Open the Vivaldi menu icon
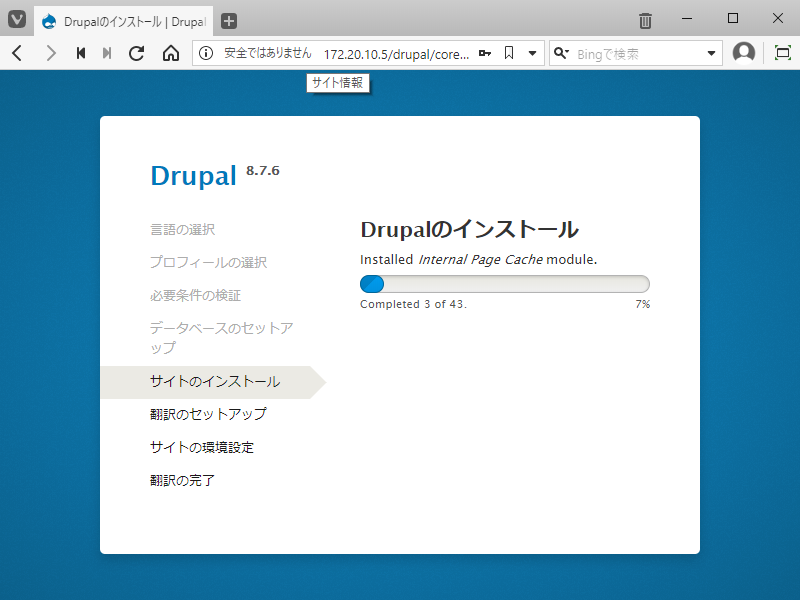 (17, 20)
